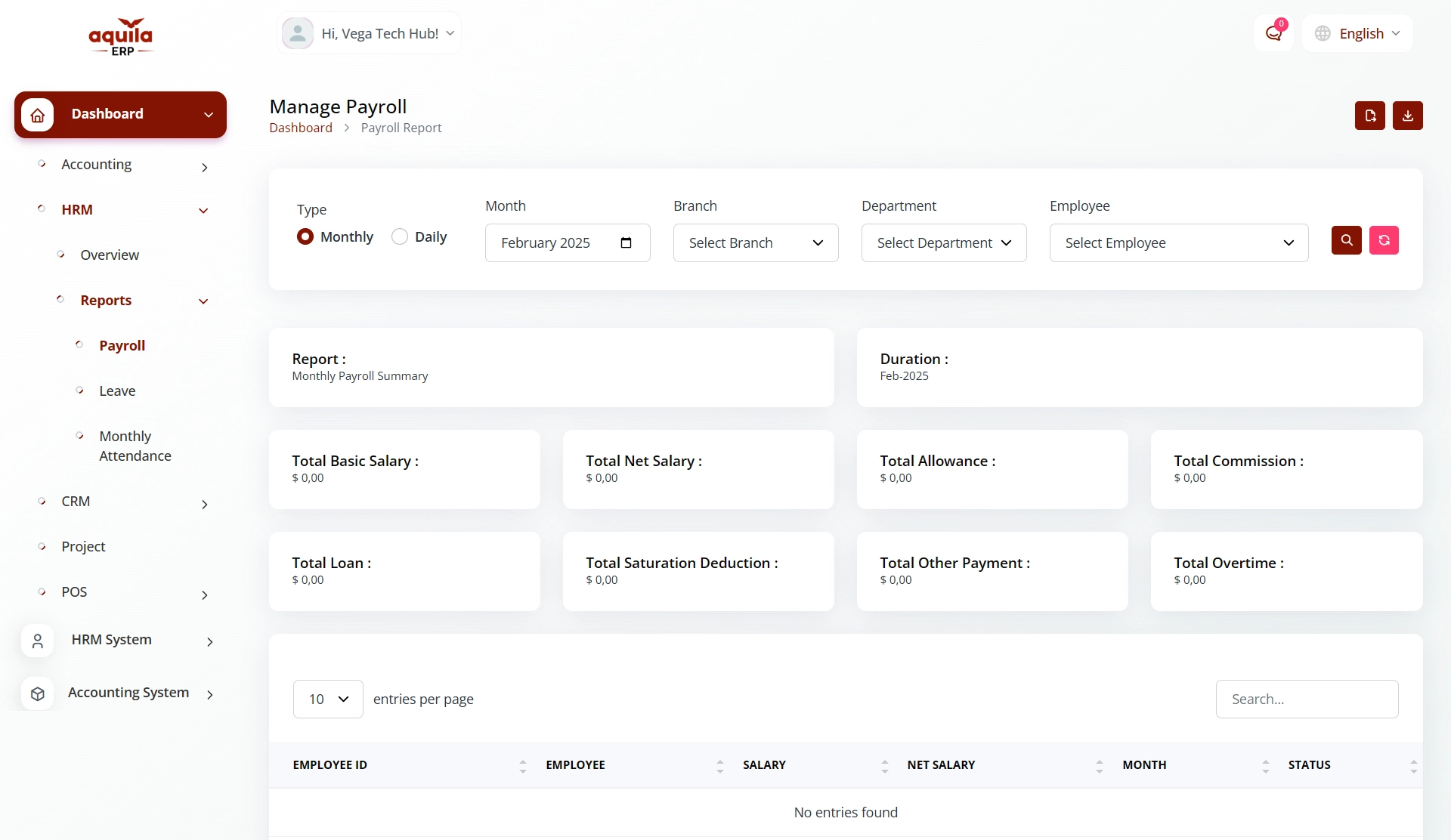The height and width of the screenshot is (840, 1451).
Task: Click the export file icon button
Action: [x=1370, y=116]
